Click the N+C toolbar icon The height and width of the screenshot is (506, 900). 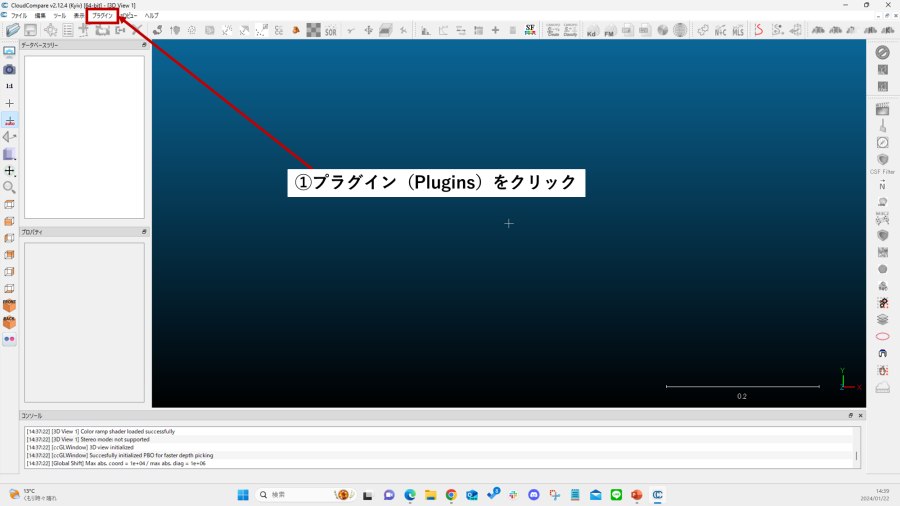(720, 30)
